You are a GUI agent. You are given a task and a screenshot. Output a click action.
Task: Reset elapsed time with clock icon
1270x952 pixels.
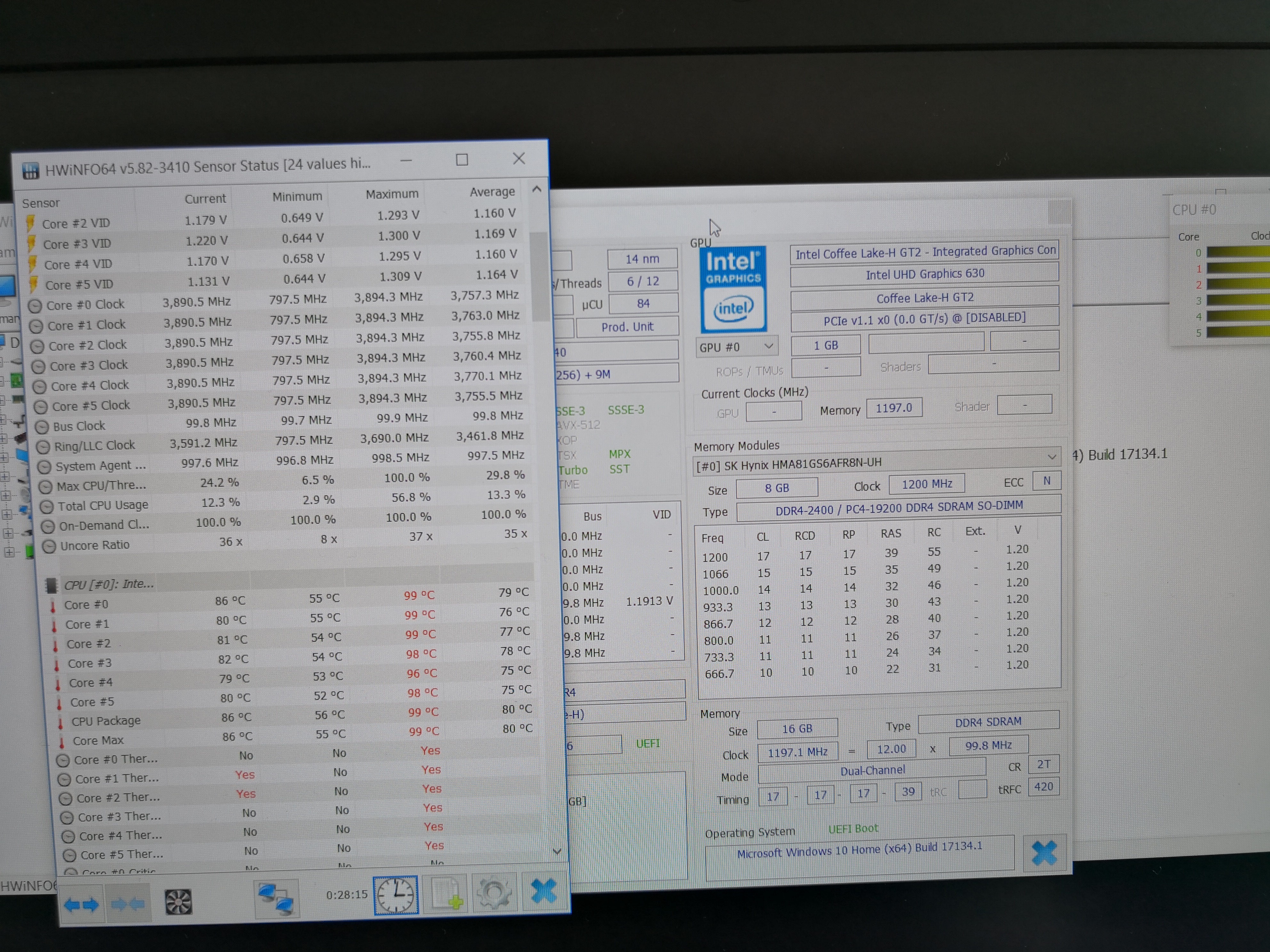396,895
